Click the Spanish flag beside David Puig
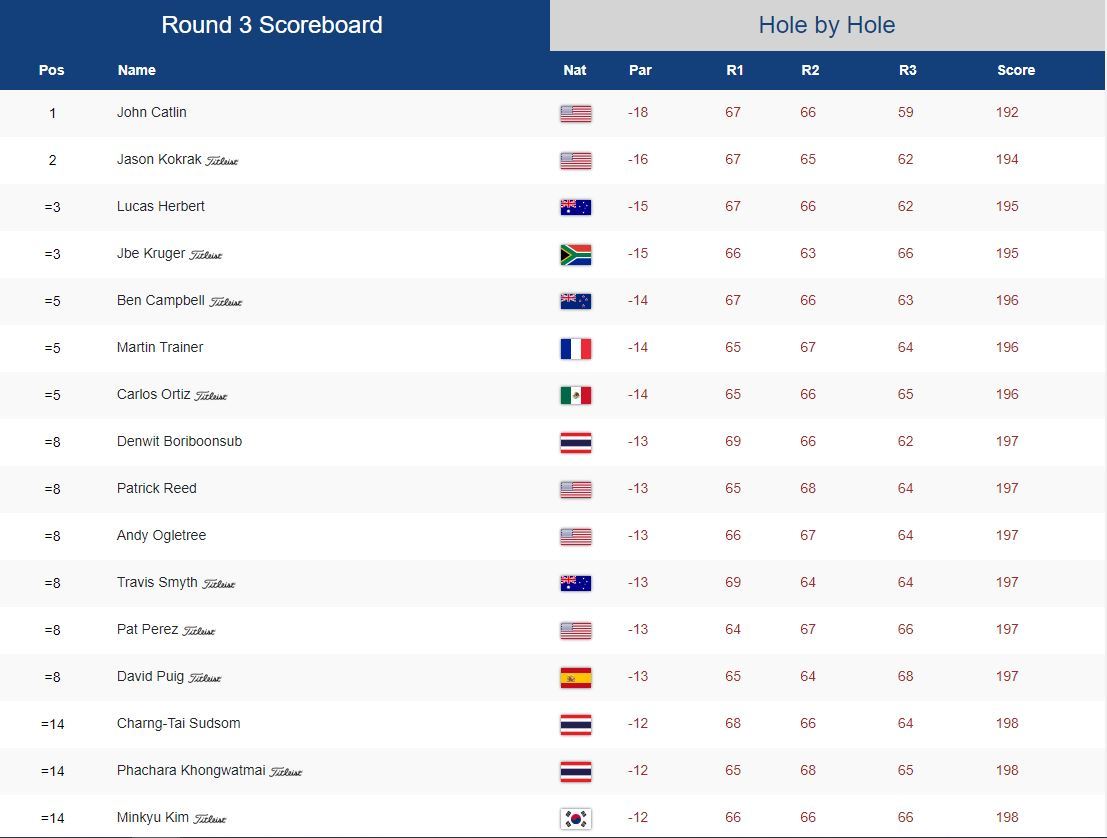1107x838 pixels. pos(576,677)
